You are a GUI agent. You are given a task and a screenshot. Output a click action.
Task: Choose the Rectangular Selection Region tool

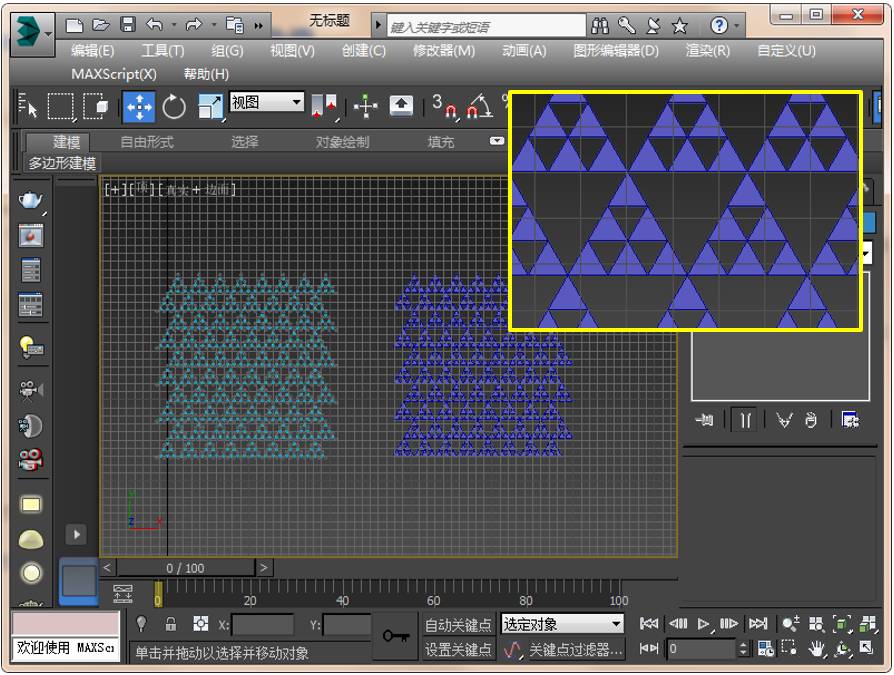tap(60, 106)
